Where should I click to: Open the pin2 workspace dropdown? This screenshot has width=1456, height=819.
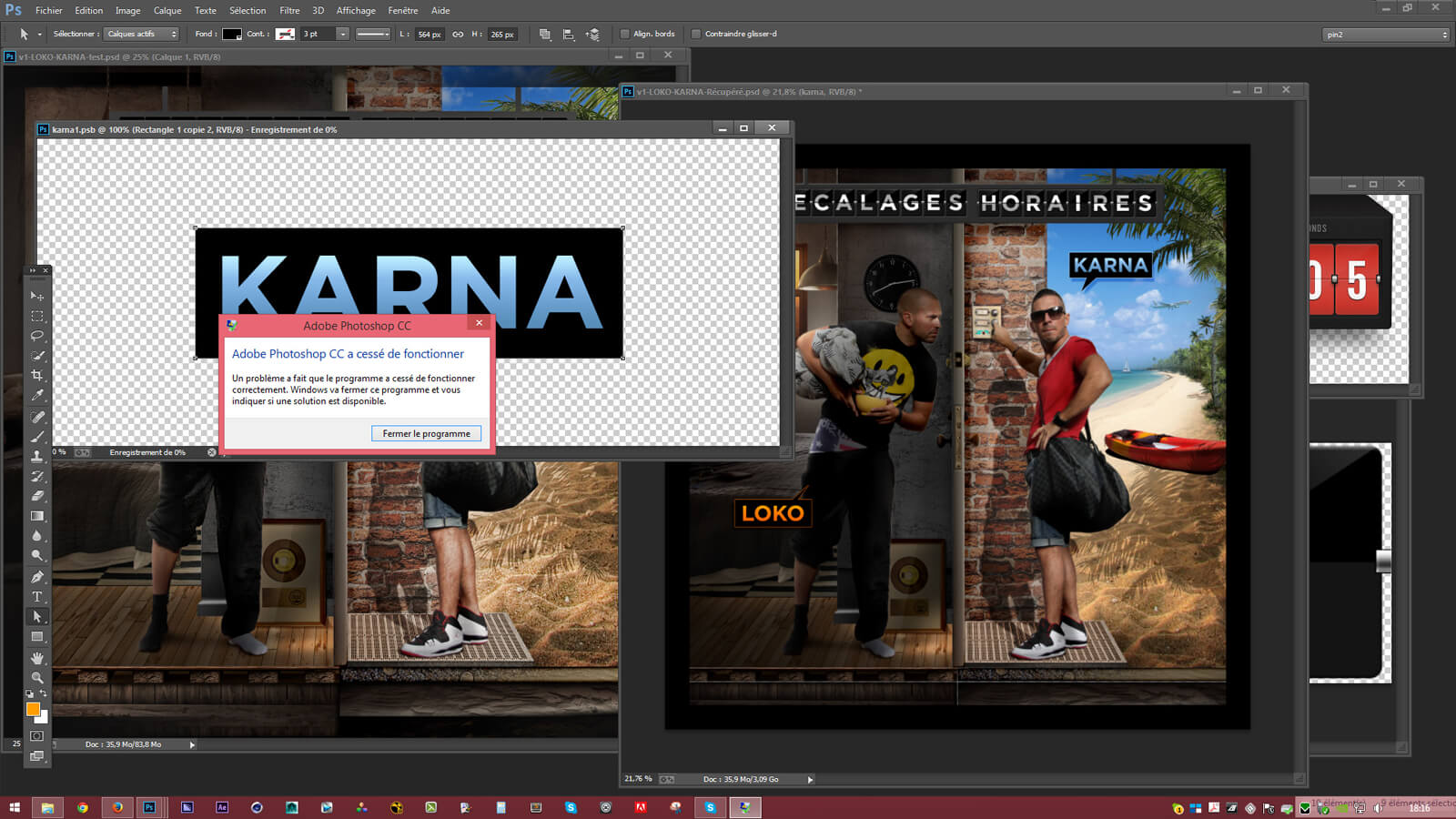[x=1386, y=35]
